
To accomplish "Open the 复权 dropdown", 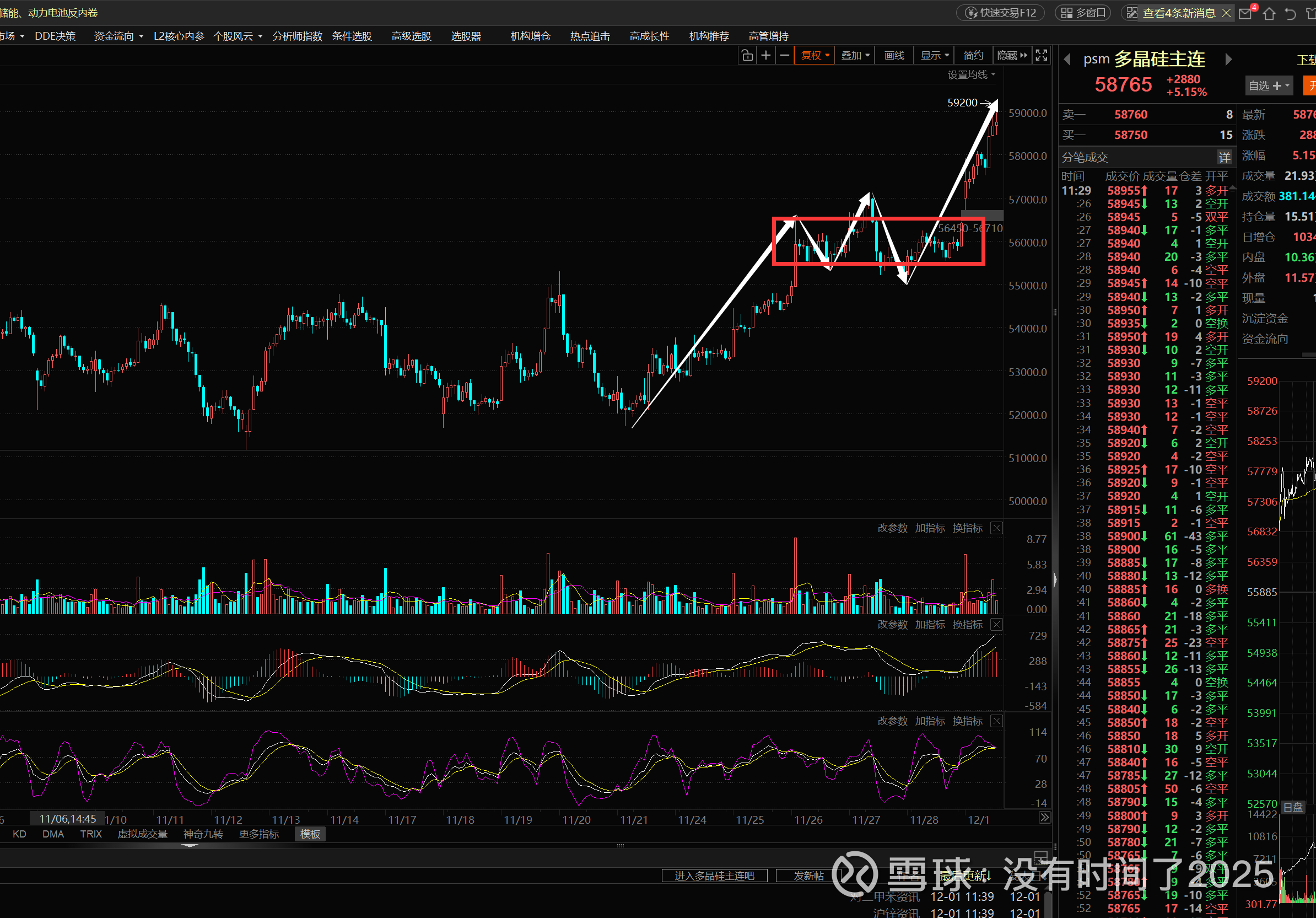I will (x=815, y=56).
